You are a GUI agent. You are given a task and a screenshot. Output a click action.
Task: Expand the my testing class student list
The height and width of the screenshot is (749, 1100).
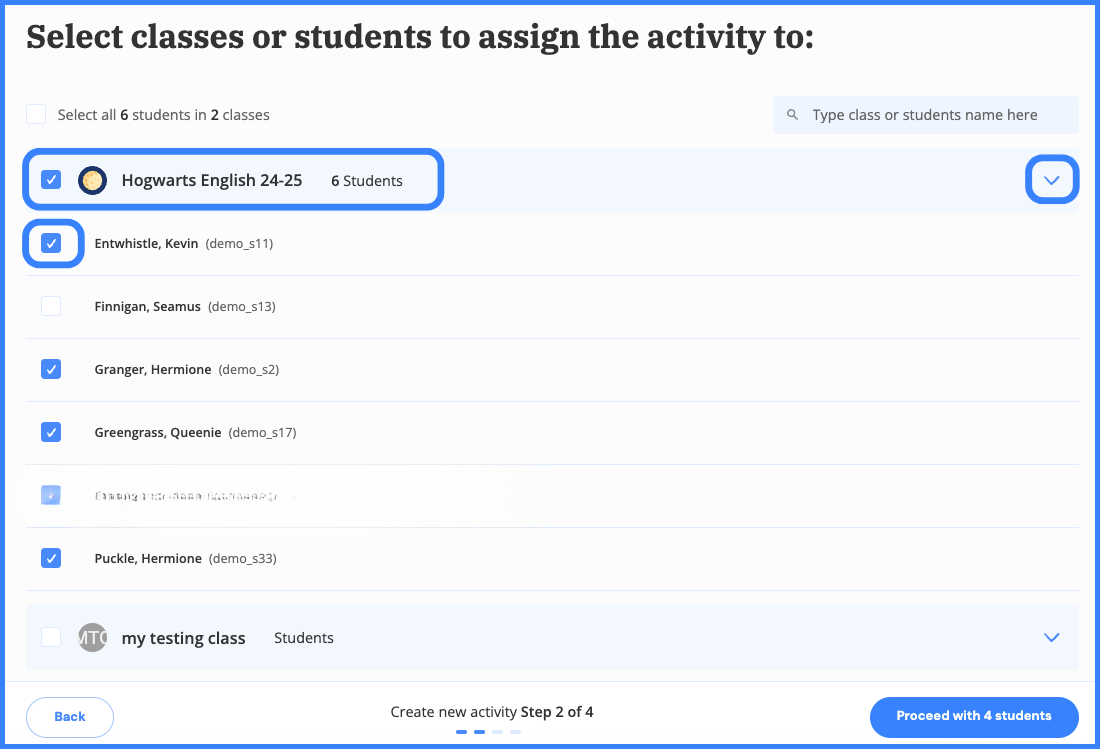click(1051, 637)
